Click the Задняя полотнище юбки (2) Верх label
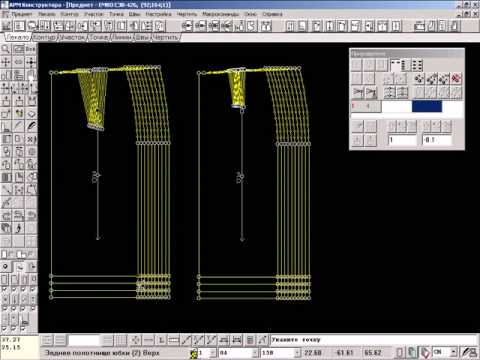The width and height of the screenshot is (480, 360). coord(102,353)
